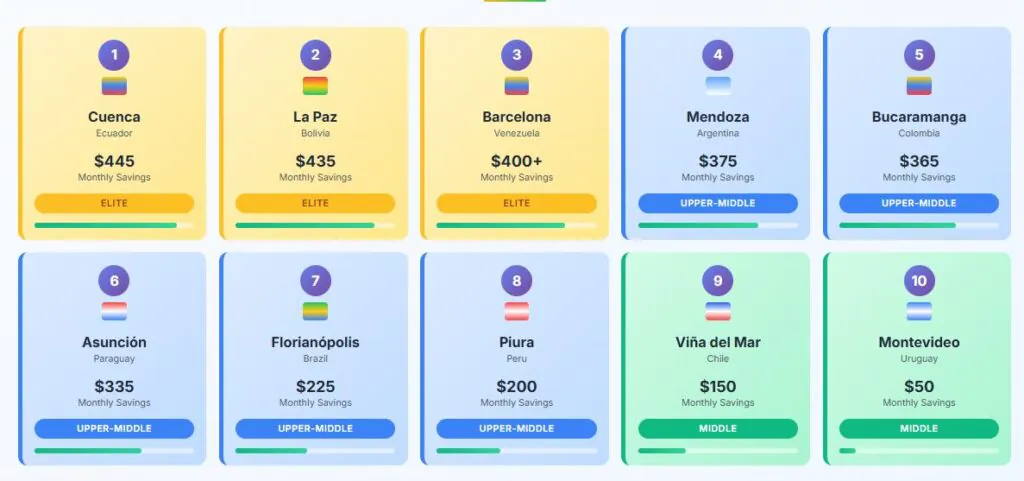Click the UPPER-MIDDLE badge on Piura card
Viewport: 1024px width, 481px height.
pos(516,429)
